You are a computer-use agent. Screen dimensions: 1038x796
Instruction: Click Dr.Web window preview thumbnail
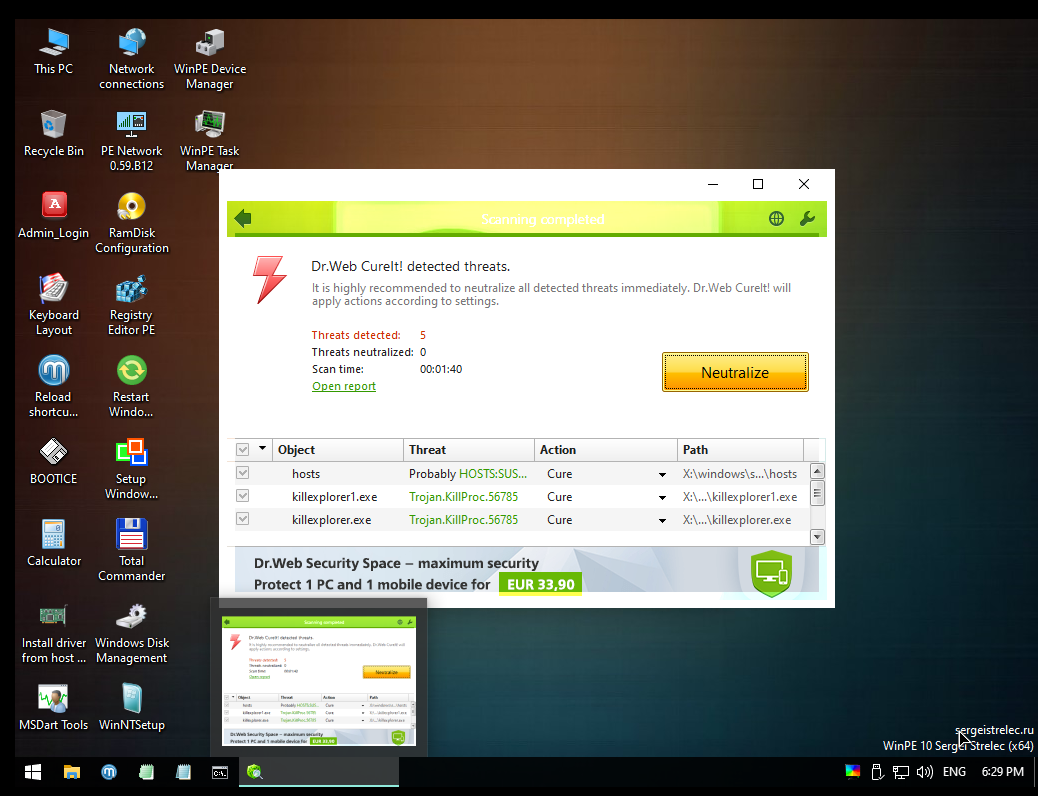[319, 681]
